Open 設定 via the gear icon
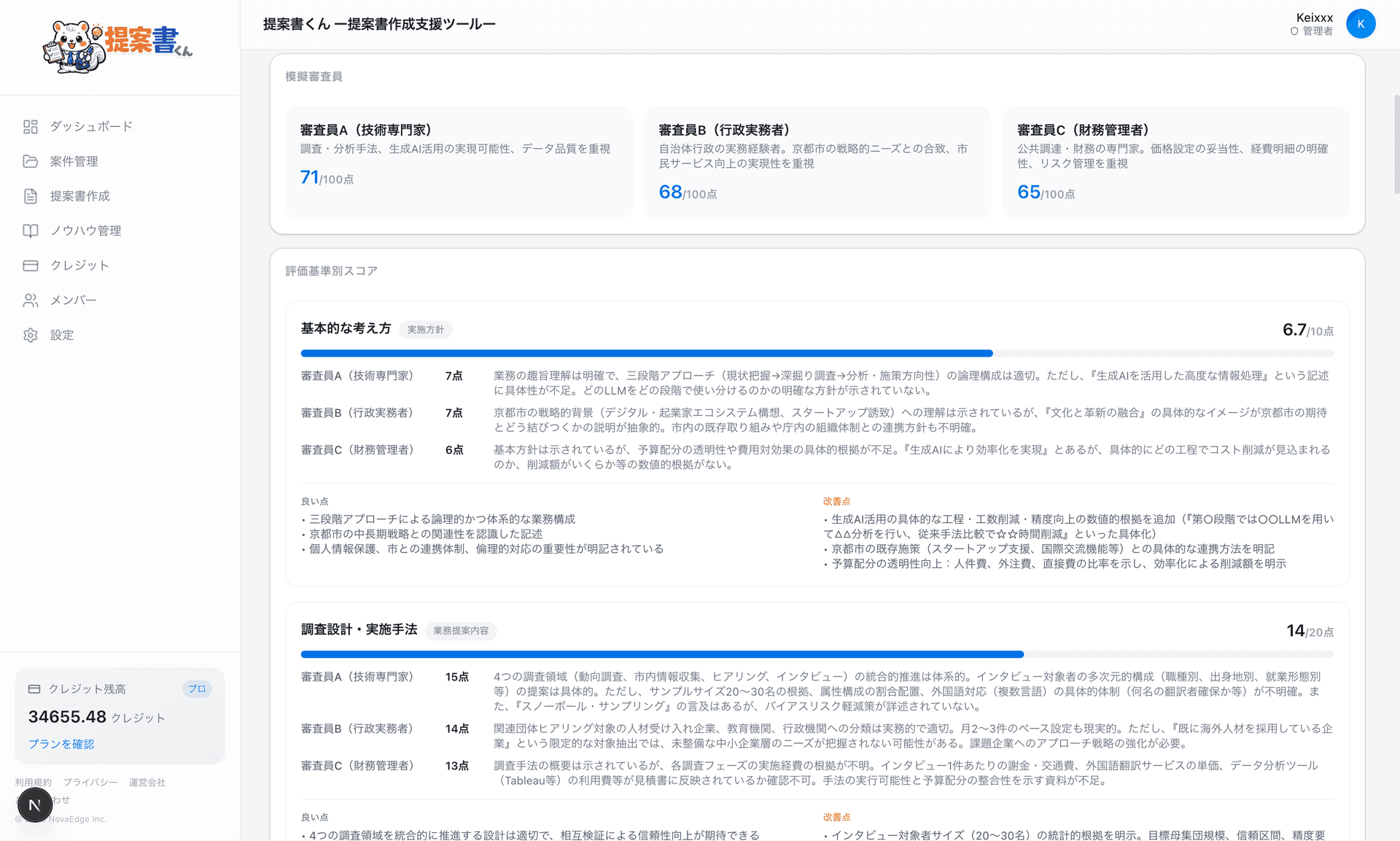1400x841 pixels. 30,335
